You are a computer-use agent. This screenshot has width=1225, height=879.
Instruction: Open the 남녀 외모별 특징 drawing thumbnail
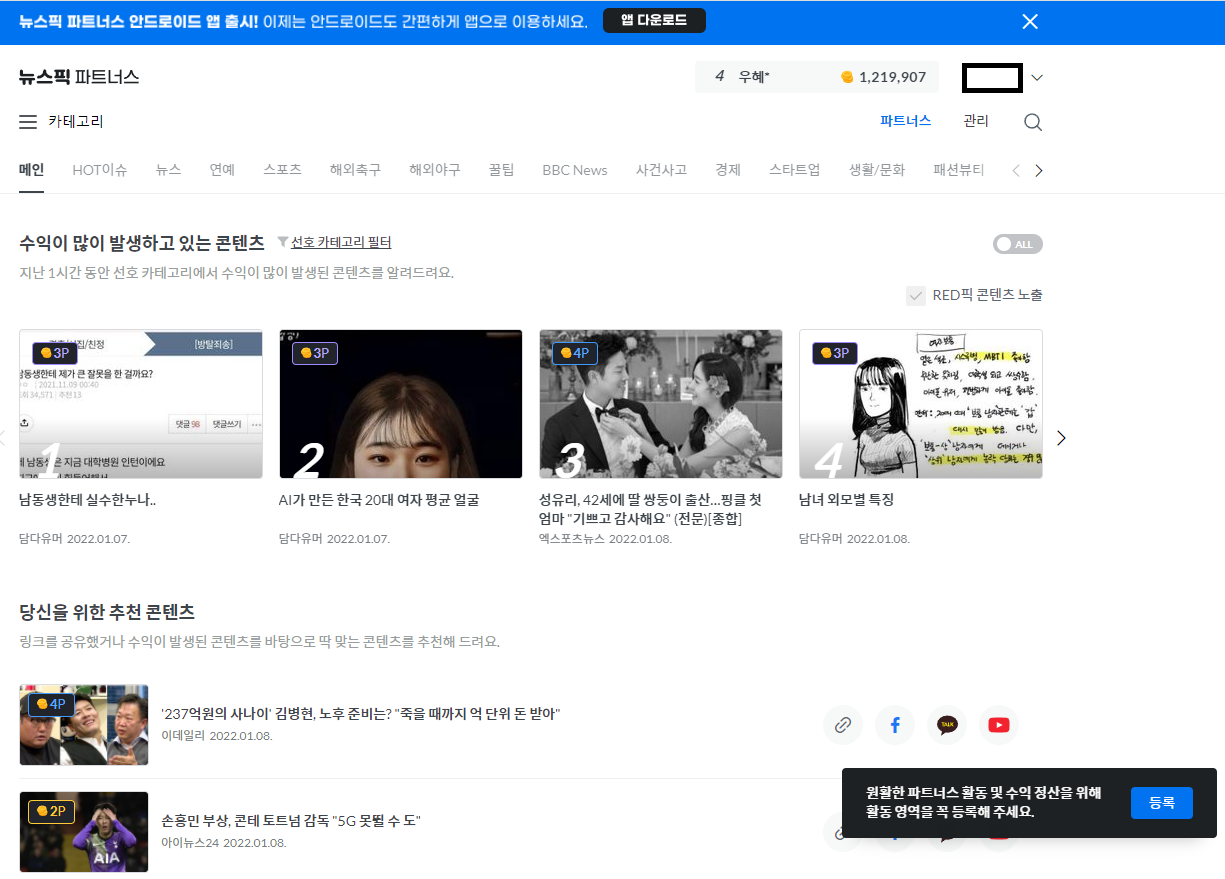tap(921, 404)
